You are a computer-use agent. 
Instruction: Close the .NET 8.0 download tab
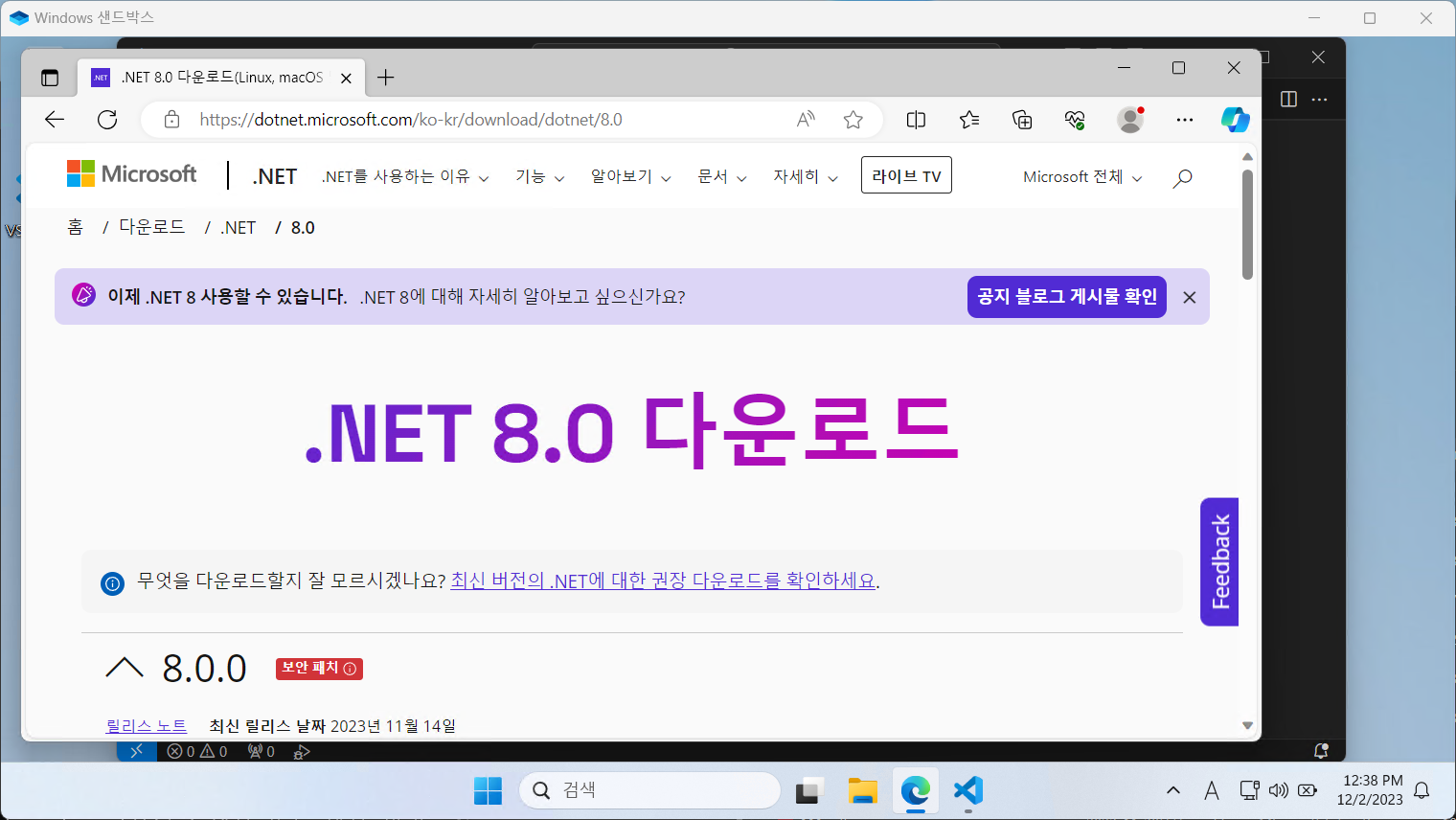pos(346,79)
